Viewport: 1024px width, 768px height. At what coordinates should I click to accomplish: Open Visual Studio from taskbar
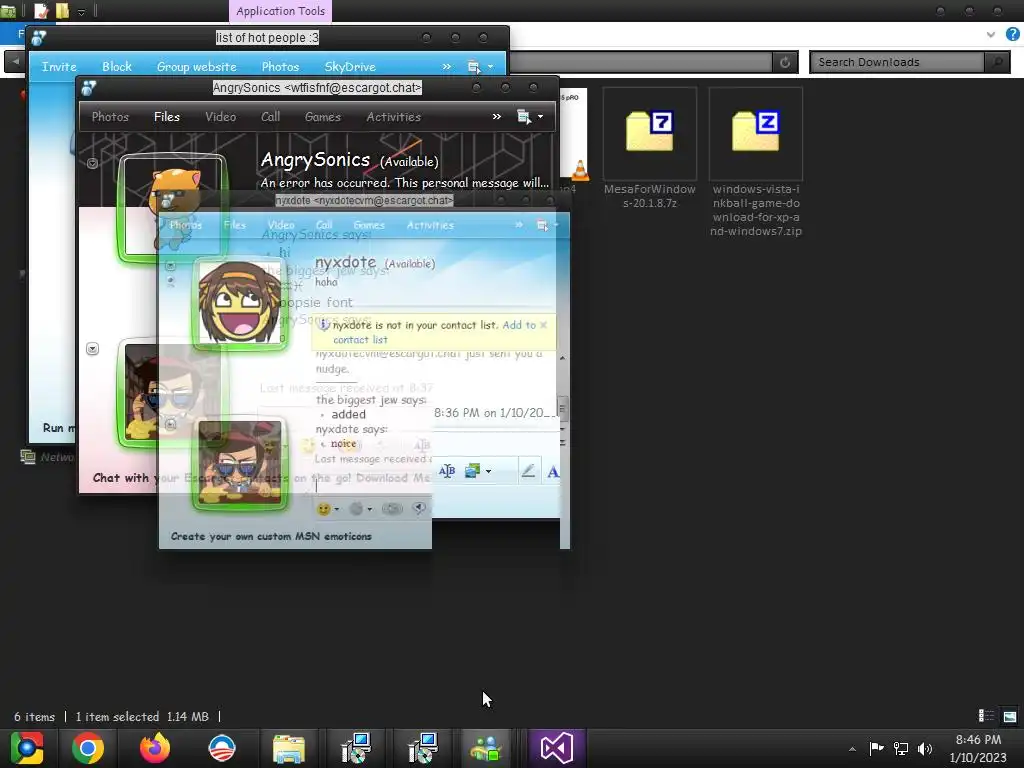[556, 748]
